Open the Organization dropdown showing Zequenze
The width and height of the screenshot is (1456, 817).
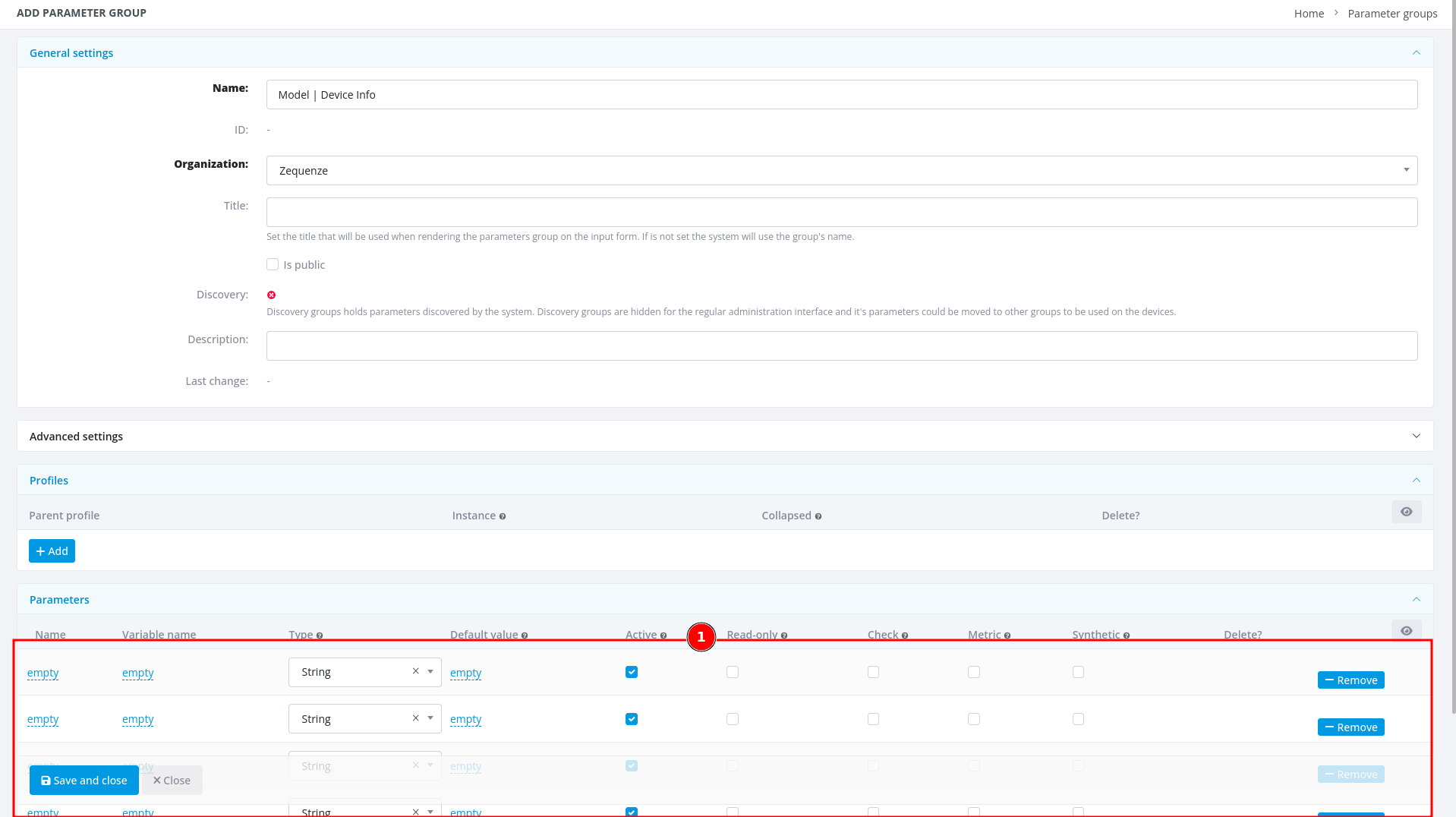(x=841, y=171)
